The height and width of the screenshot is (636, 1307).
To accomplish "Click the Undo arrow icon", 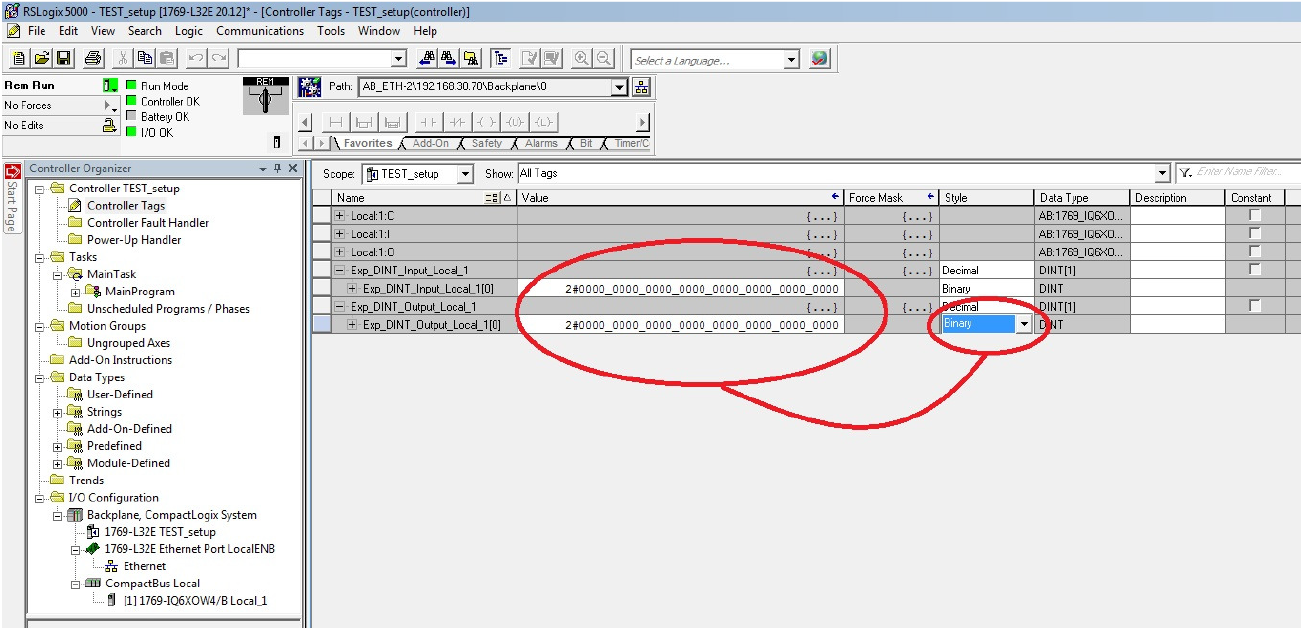I will click(x=196, y=59).
